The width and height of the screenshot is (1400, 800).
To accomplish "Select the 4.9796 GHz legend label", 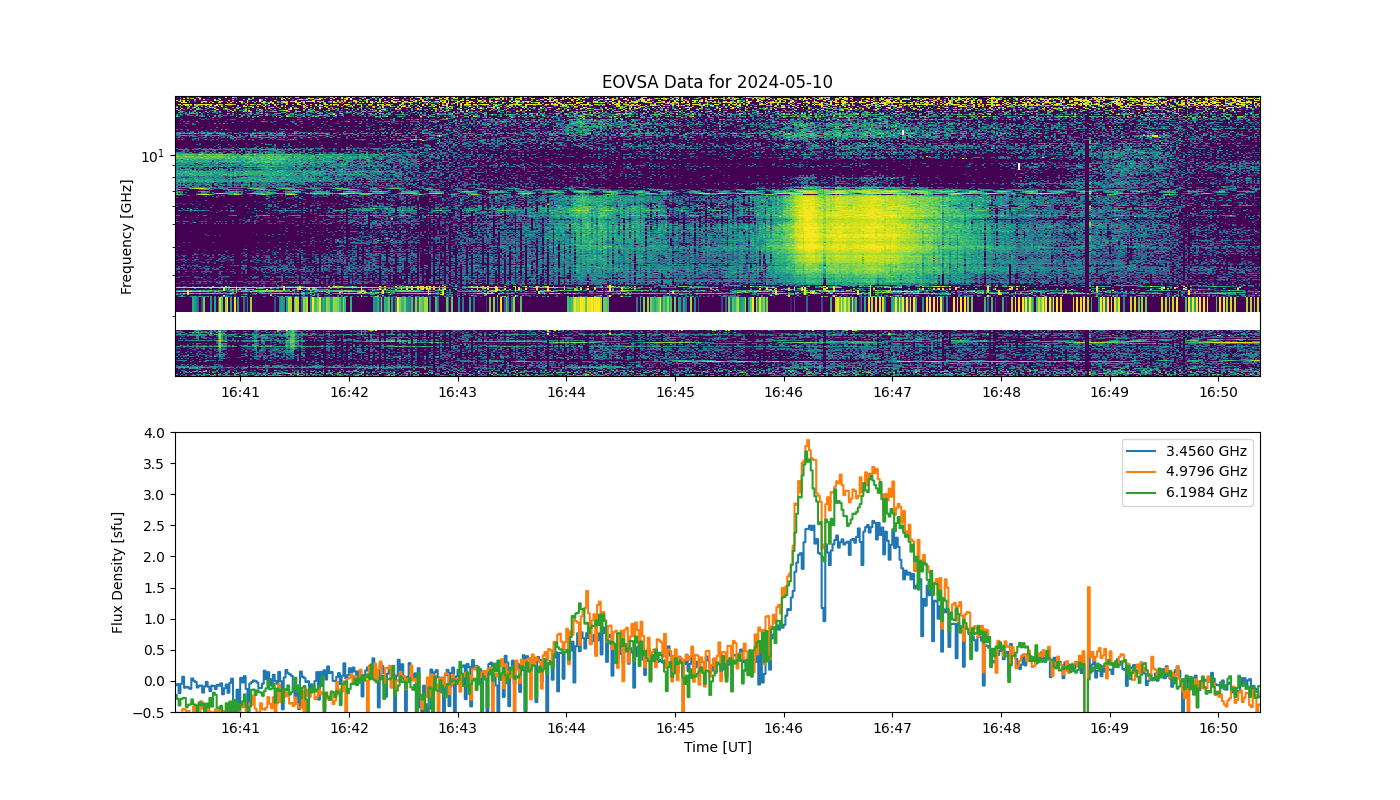I will coord(1208,471).
